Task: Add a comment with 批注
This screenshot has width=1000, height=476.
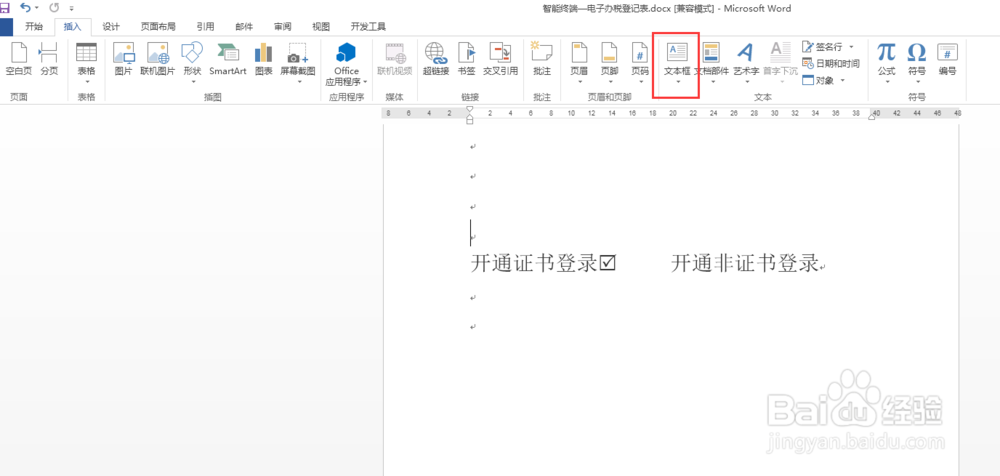Action: click(542, 60)
